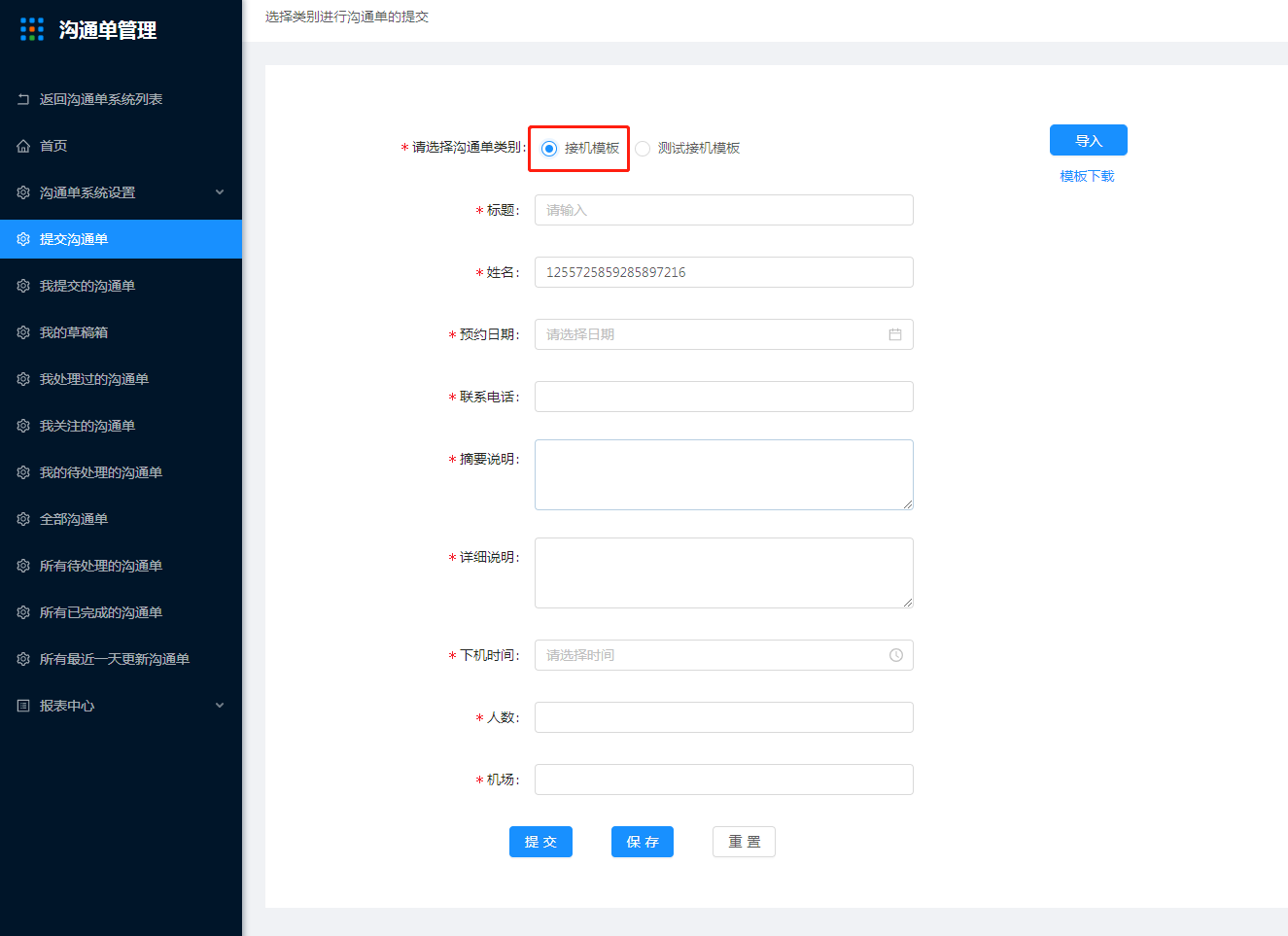Screen dimensions: 1288x936
Task: Click the 人数 input field
Action: (724, 717)
